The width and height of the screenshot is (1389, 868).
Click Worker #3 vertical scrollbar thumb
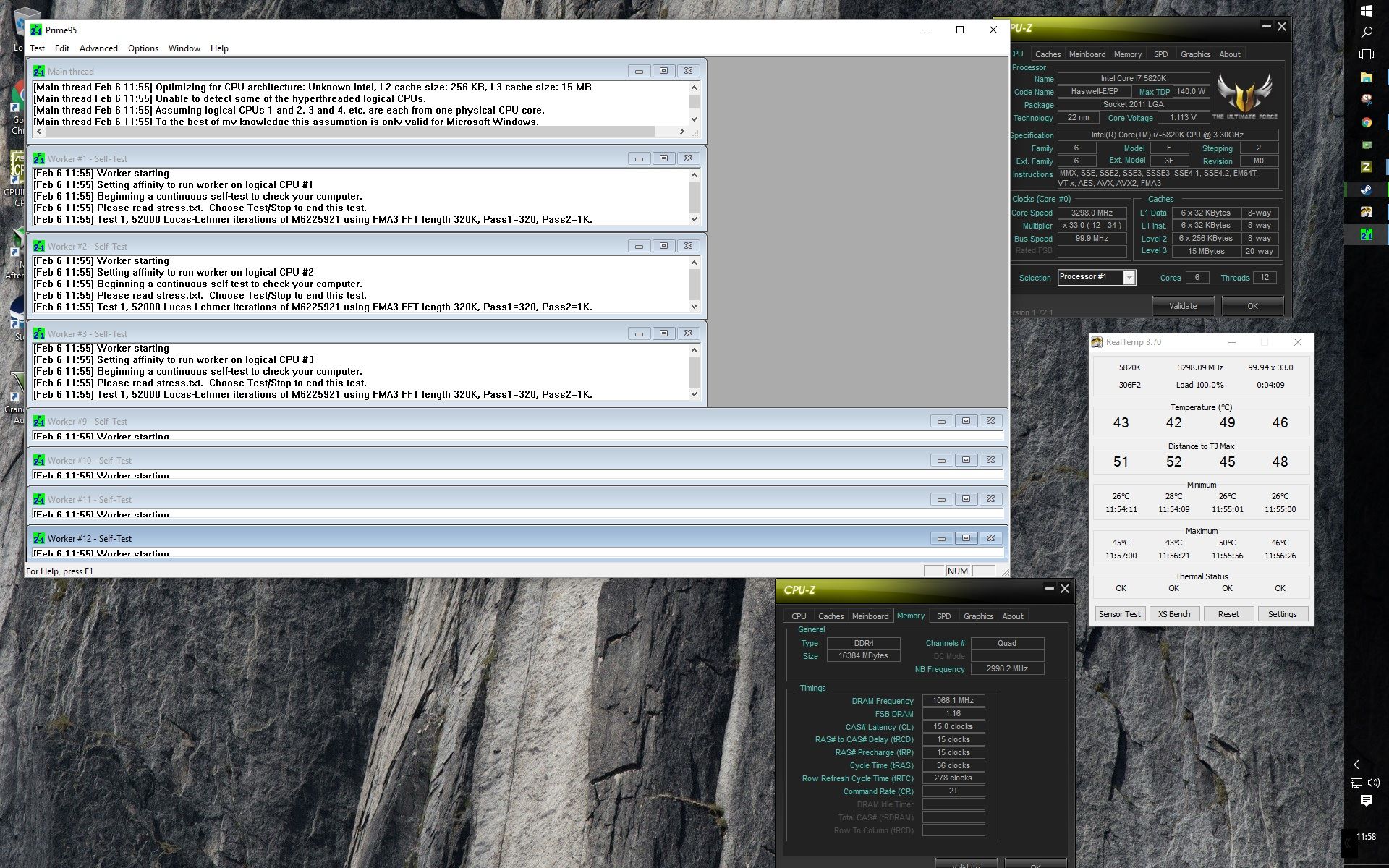coord(694,372)
